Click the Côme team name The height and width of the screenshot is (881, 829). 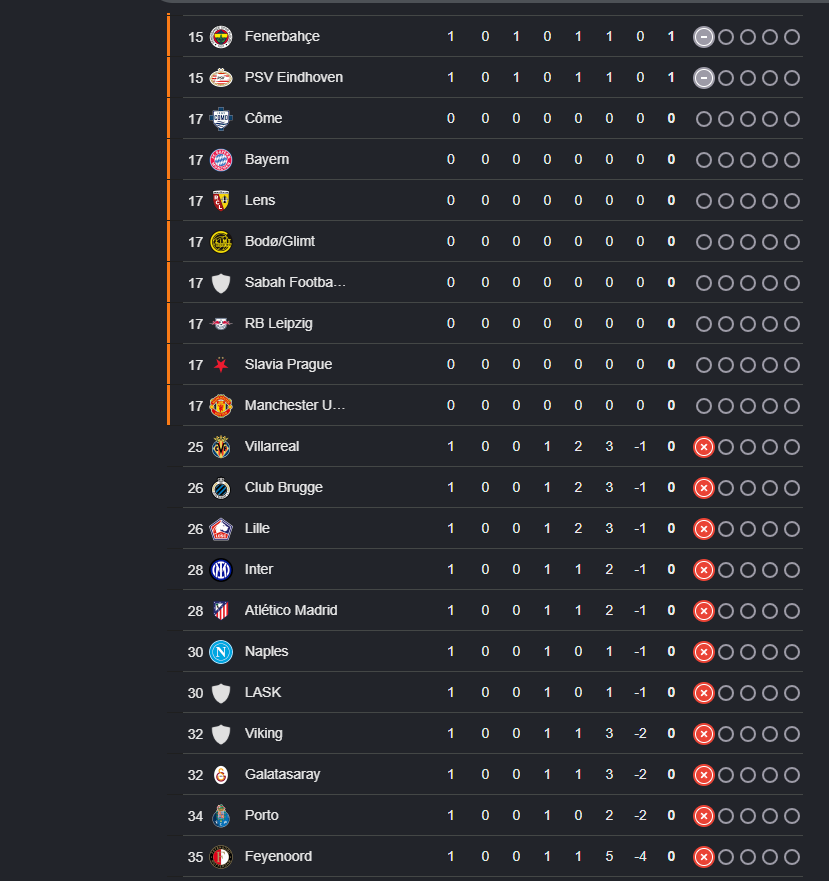[263, 119]
